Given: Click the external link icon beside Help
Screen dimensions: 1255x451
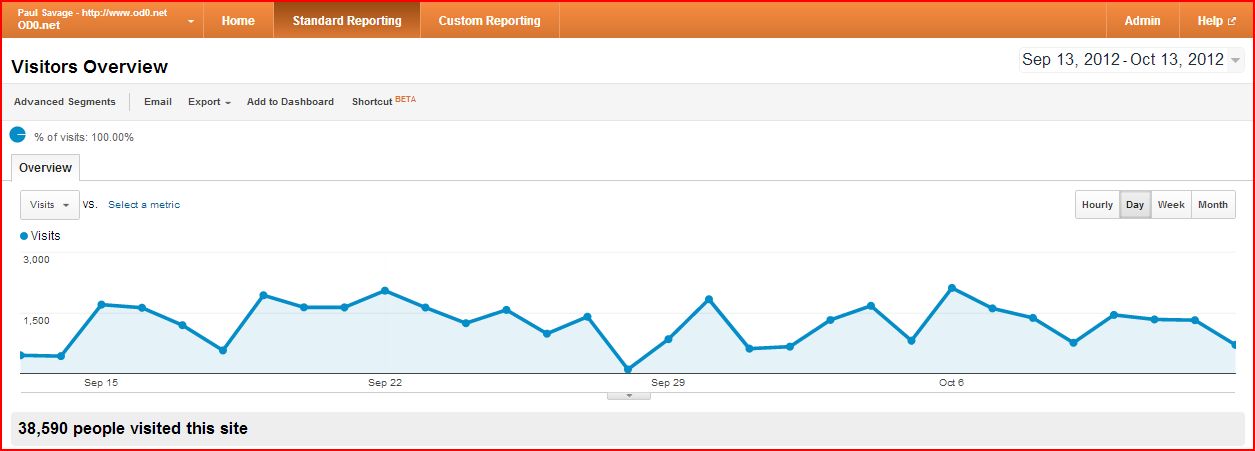Looking at the screenshot, I should click(x=1232, y=21).
